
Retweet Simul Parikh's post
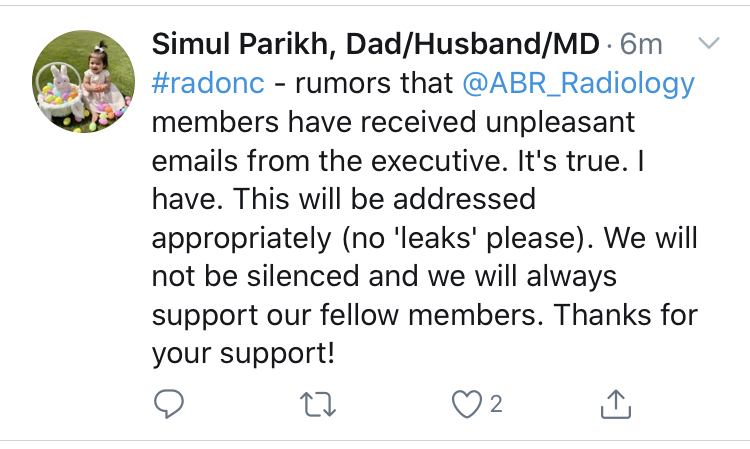tap(316, 403)
